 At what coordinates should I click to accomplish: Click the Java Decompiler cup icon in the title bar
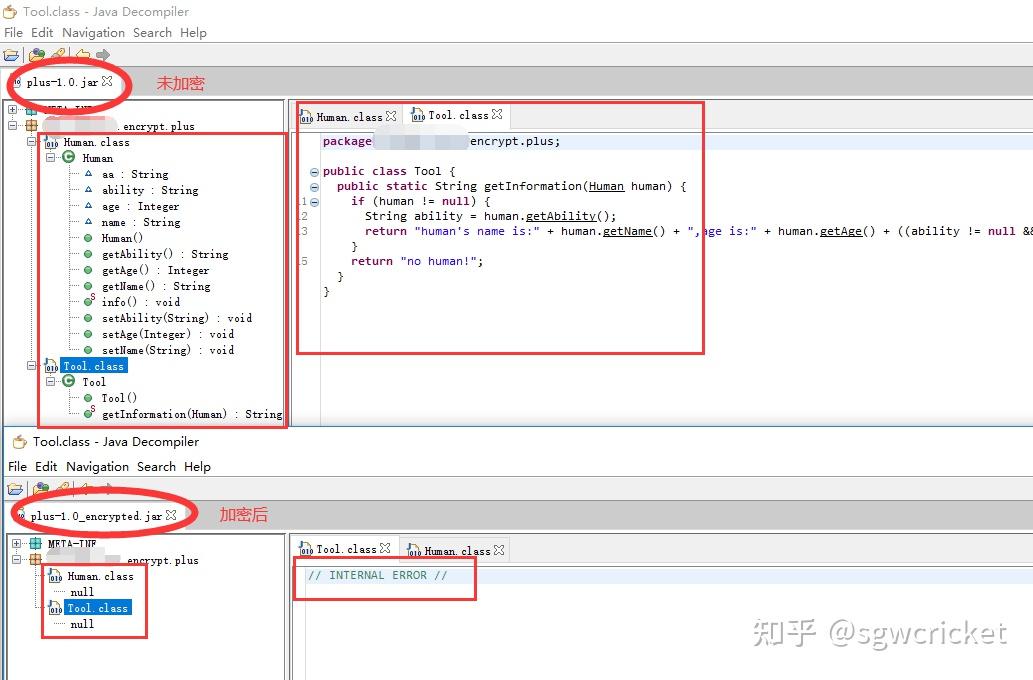9,11
